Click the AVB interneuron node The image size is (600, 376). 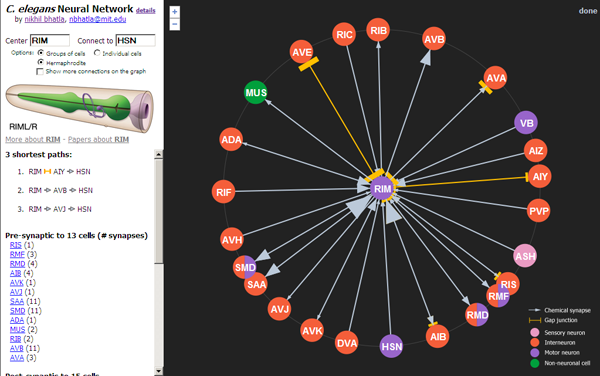point(434,39)
